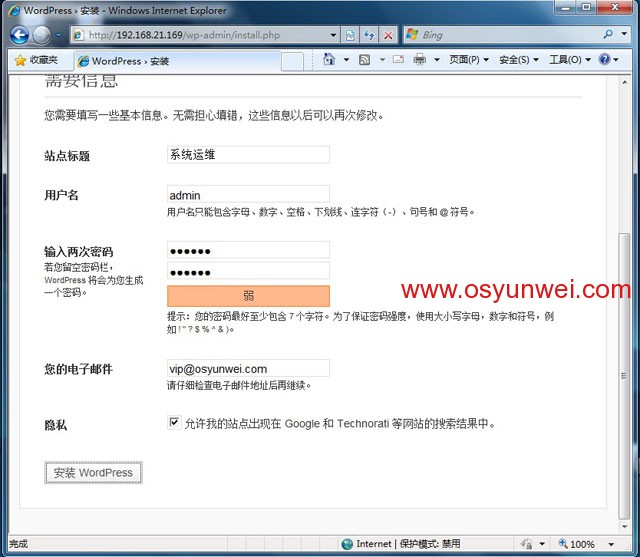
Task: Click the 站点标题 input field
Action: tap(248, 155)
